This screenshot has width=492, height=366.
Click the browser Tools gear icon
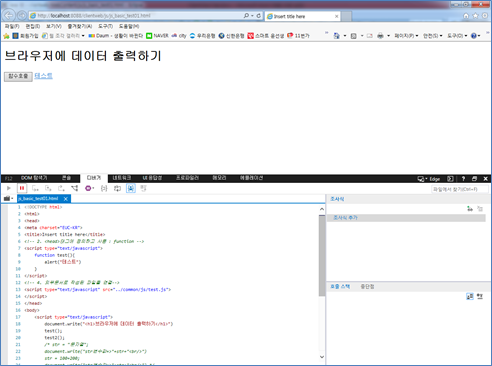click(485, 16)
